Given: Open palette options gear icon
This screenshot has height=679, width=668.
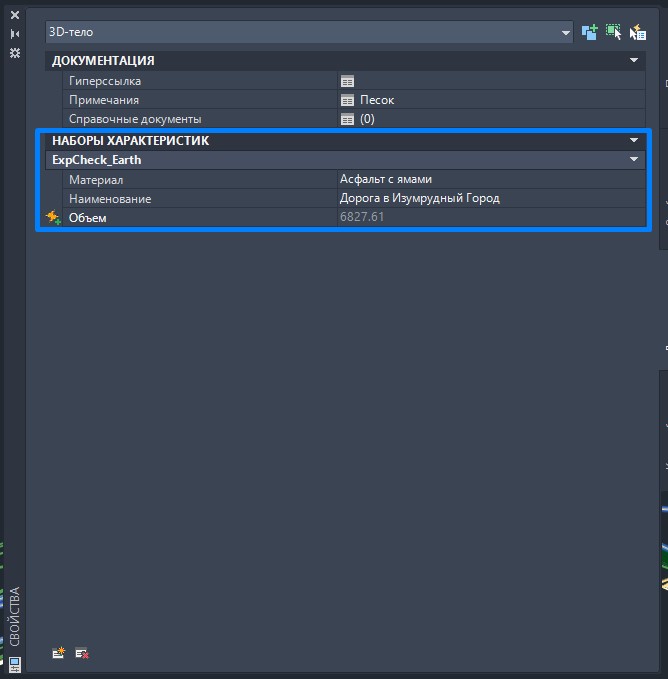Looking at the screenshot, I should click(14, 52).
